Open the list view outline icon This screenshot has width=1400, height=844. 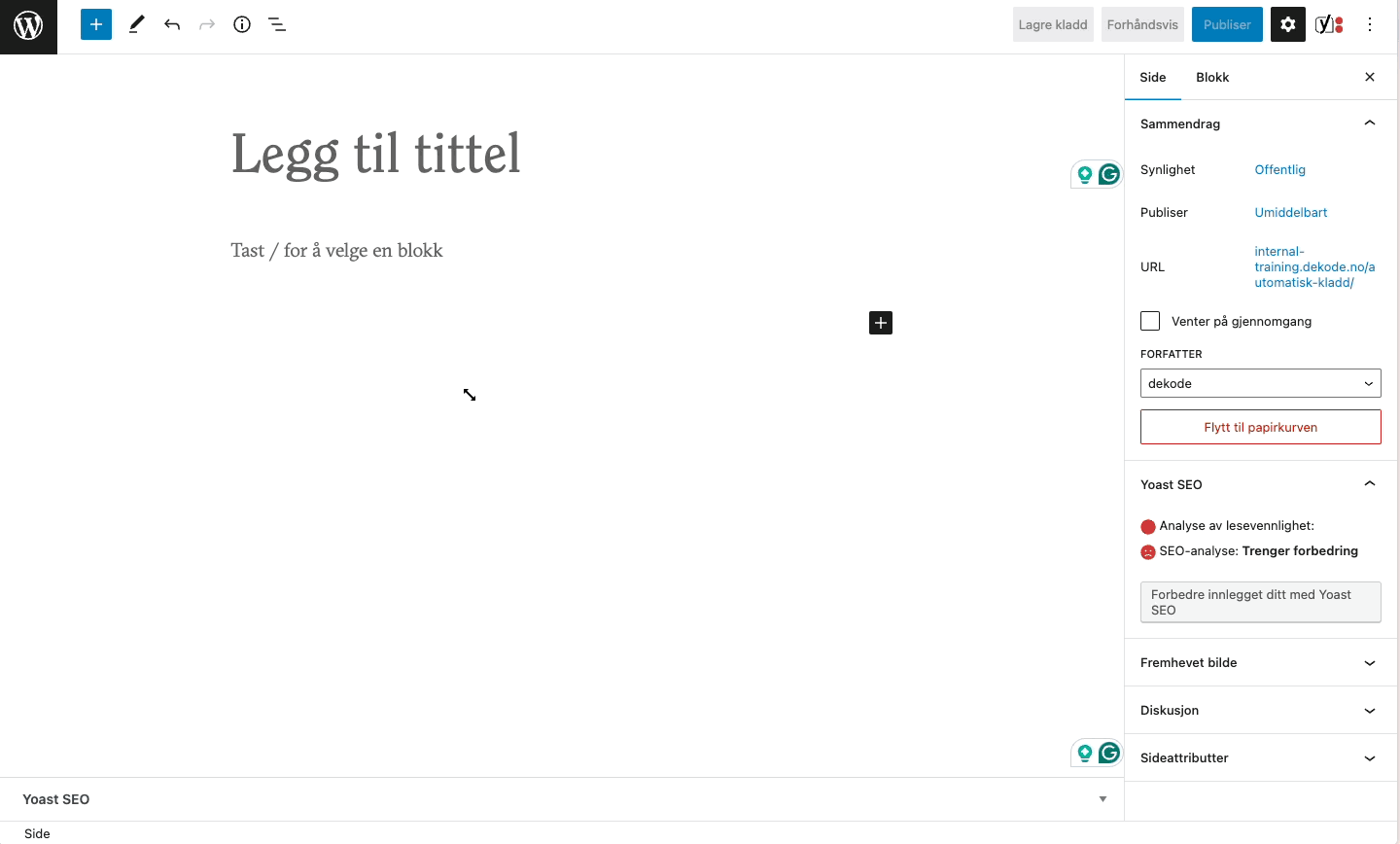(x=277, y=24)
